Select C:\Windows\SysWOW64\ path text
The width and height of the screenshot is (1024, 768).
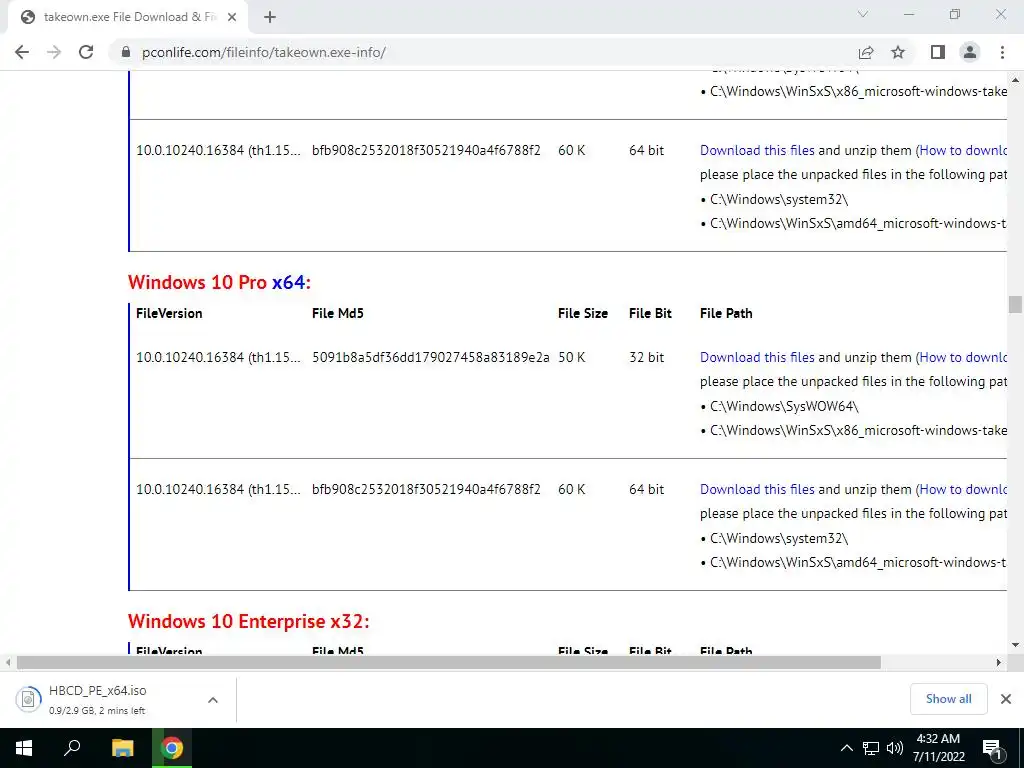tap(784, 406)
